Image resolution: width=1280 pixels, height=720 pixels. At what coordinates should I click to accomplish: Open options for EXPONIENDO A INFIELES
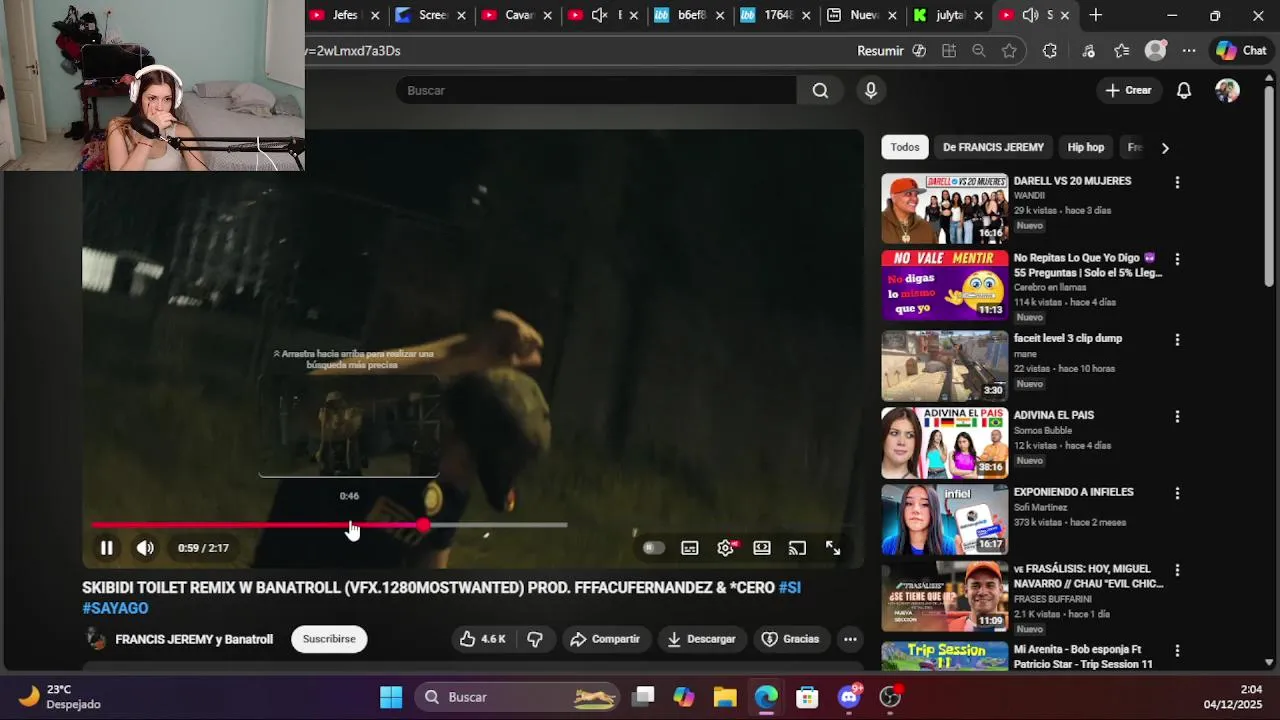point(1177,493)
